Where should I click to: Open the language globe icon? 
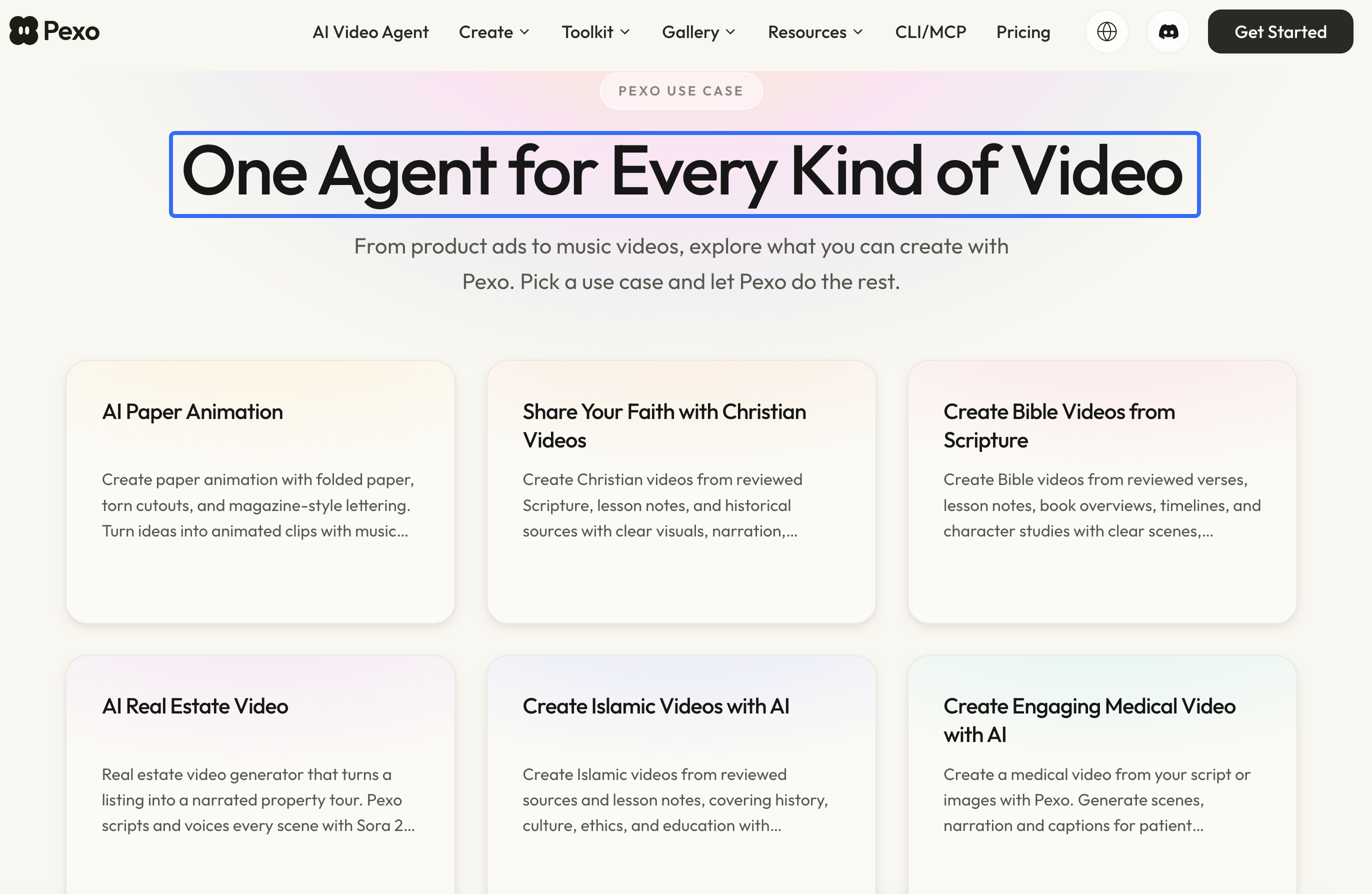pos(1106,31)
